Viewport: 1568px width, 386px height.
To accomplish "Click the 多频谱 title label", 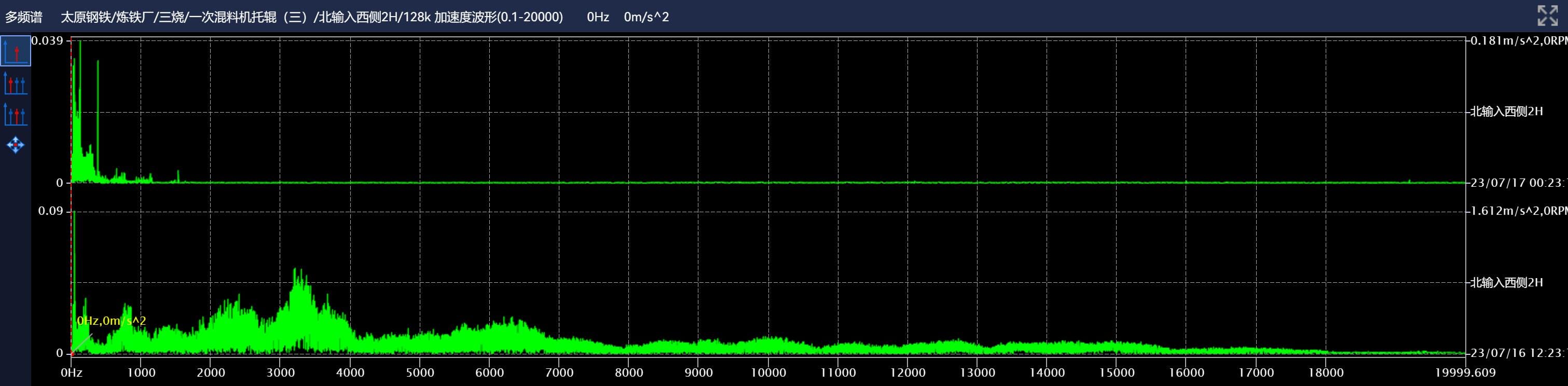I will pyautogui.click(x=24, y=17).
